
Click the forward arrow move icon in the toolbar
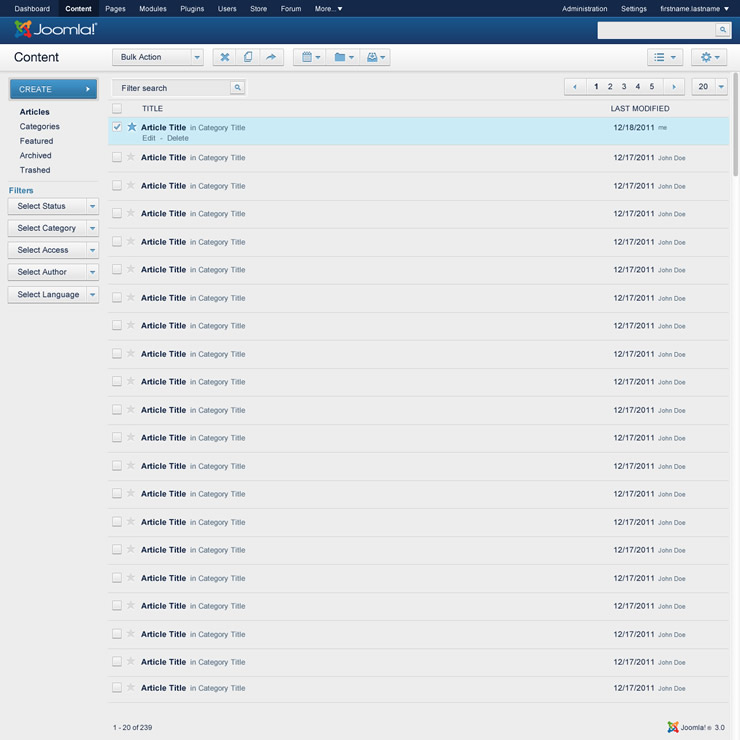tap(271, 57)
